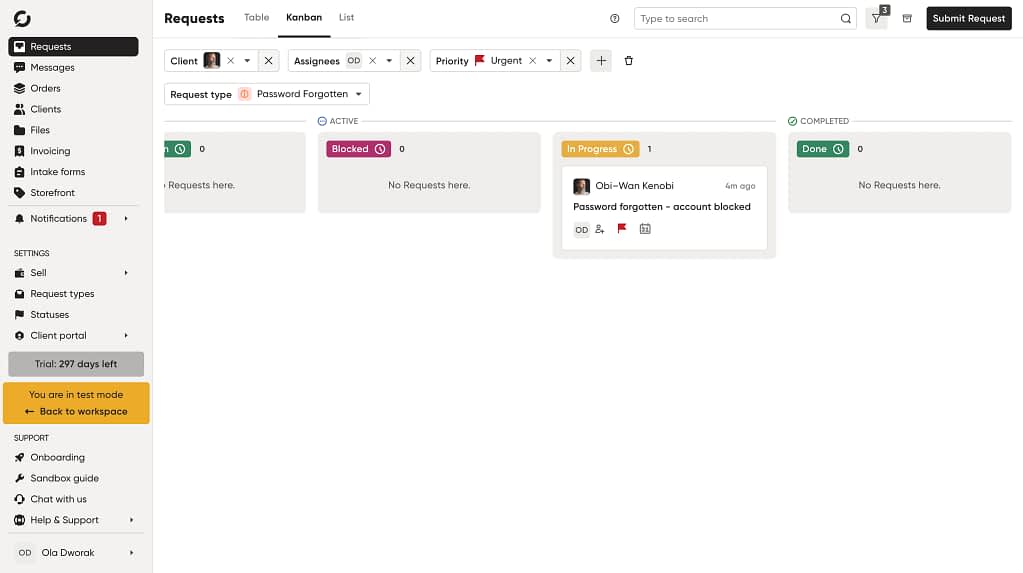
Task: Open the Request type dropdown
Action: pos(267,94)
